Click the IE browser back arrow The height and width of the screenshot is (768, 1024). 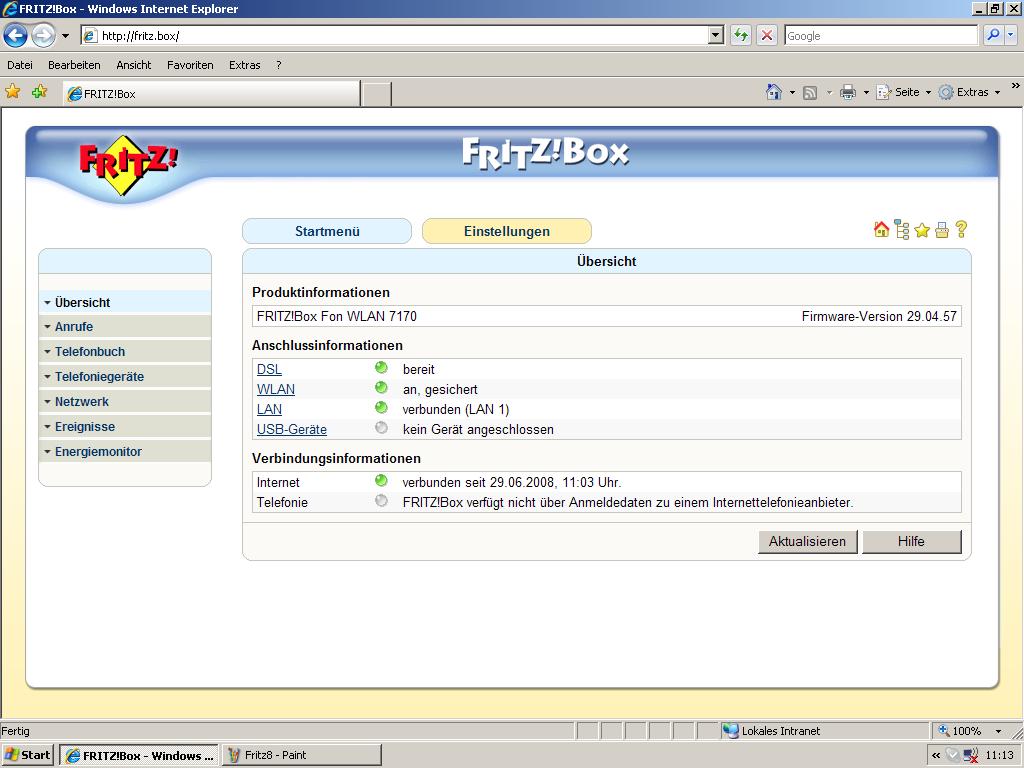15,35
